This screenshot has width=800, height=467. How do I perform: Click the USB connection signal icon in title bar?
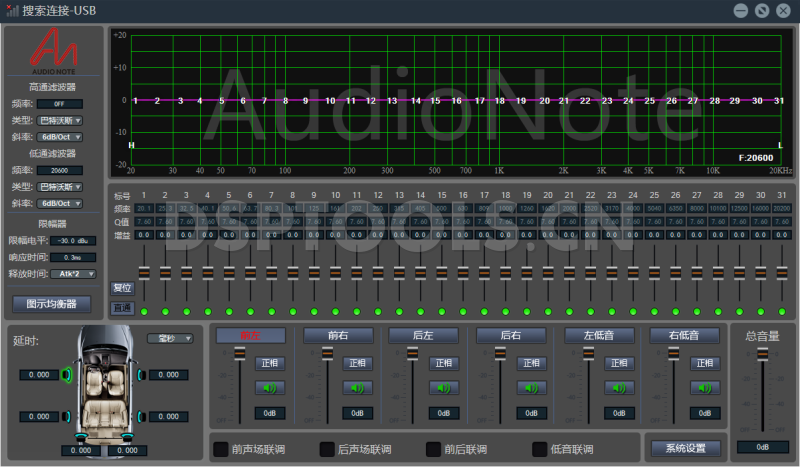coord(12,10)
